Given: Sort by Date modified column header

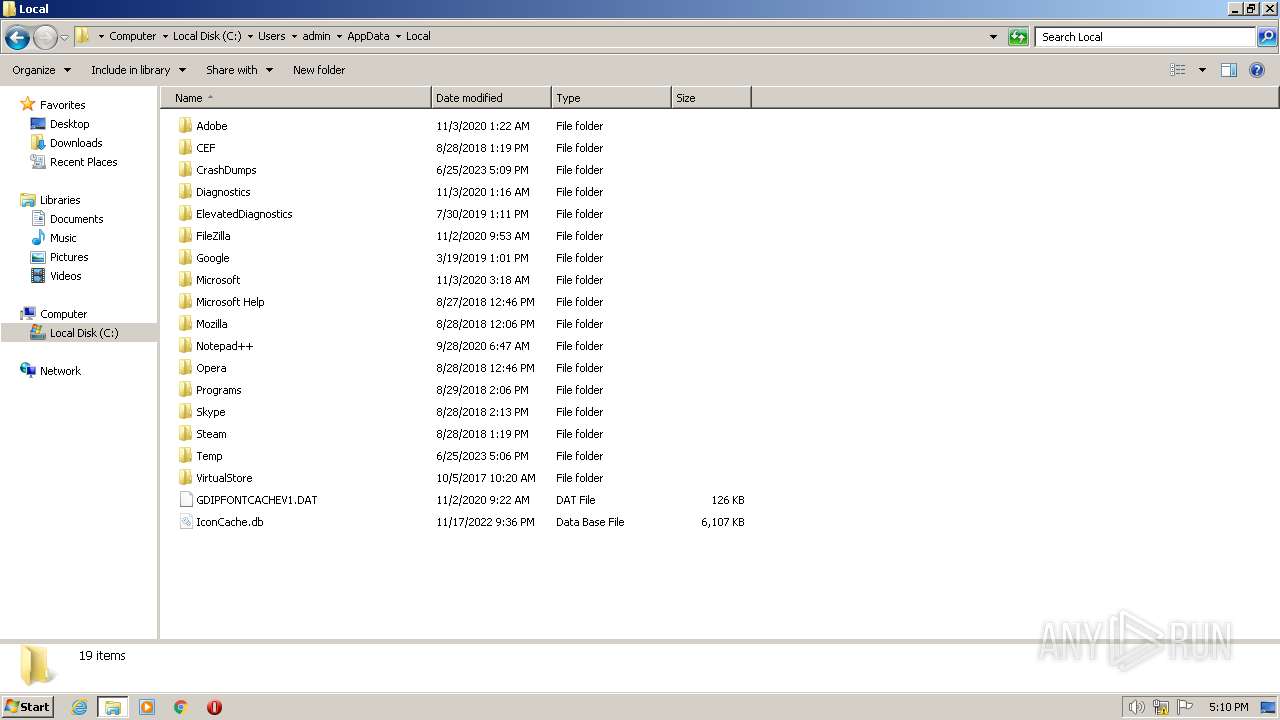Looking at the screenshot, I should pyautogui.click(x=491, y=98).
